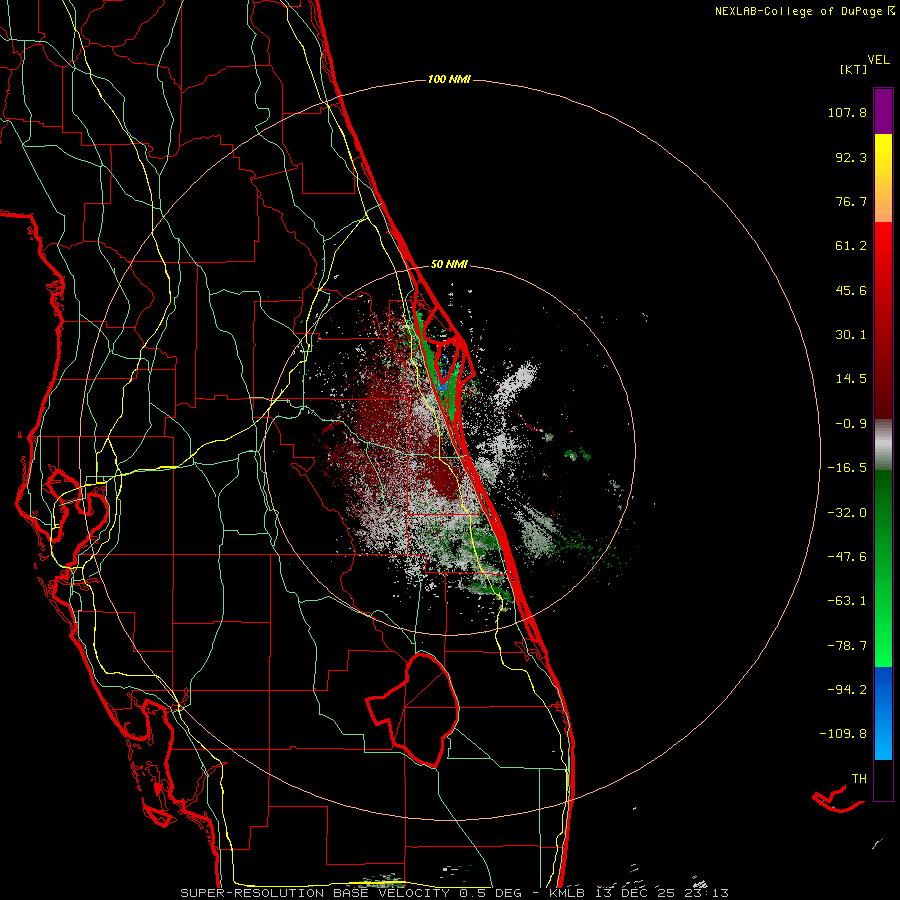Select the 107.8 knot scale value
Screen dimensions: 900x900
[847, 112]
